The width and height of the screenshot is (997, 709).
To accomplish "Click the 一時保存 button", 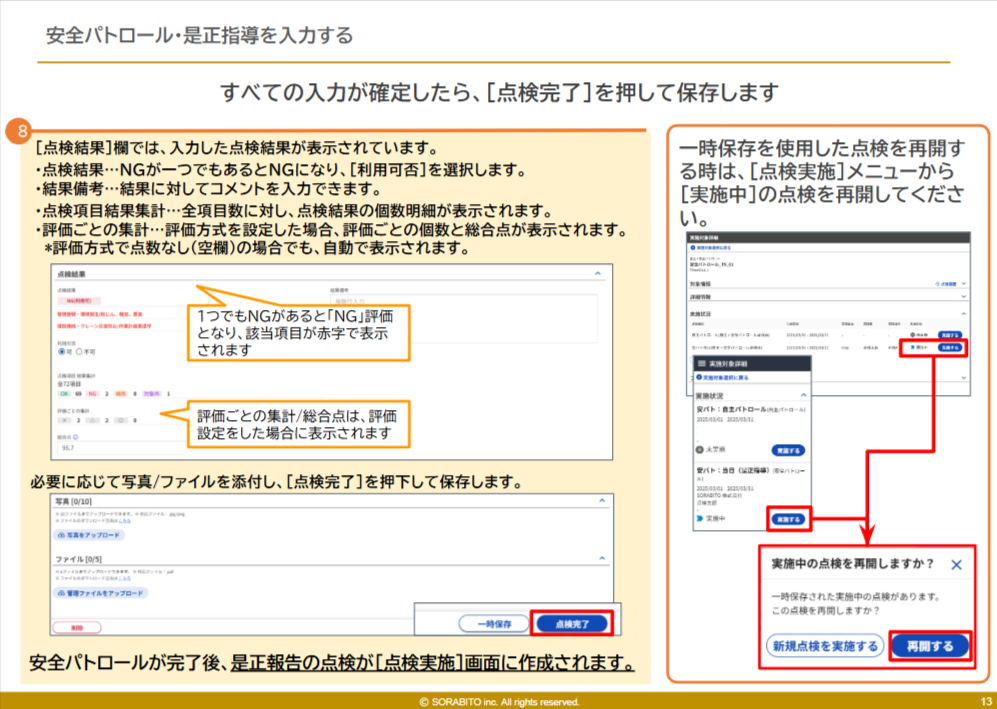I will tap(493, 623).
